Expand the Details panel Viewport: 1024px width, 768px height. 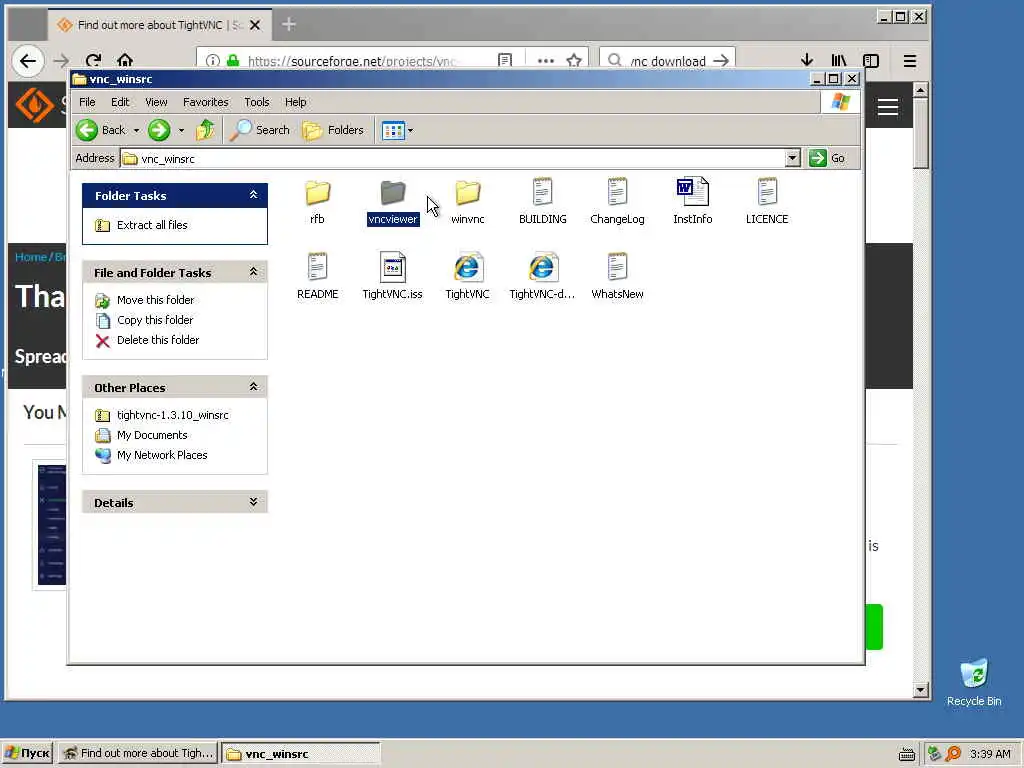tap(253, 502)
